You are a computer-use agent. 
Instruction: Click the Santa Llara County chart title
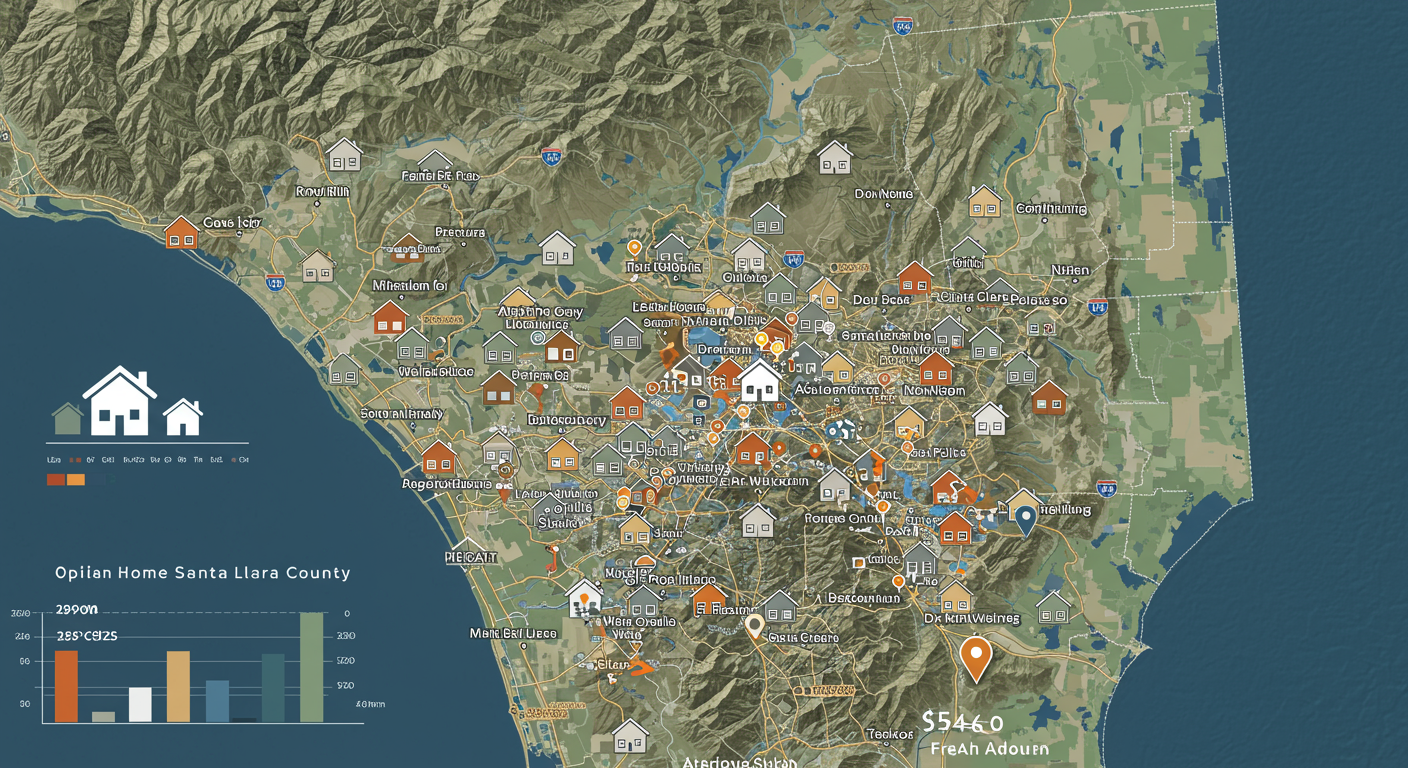click(203, 573)
